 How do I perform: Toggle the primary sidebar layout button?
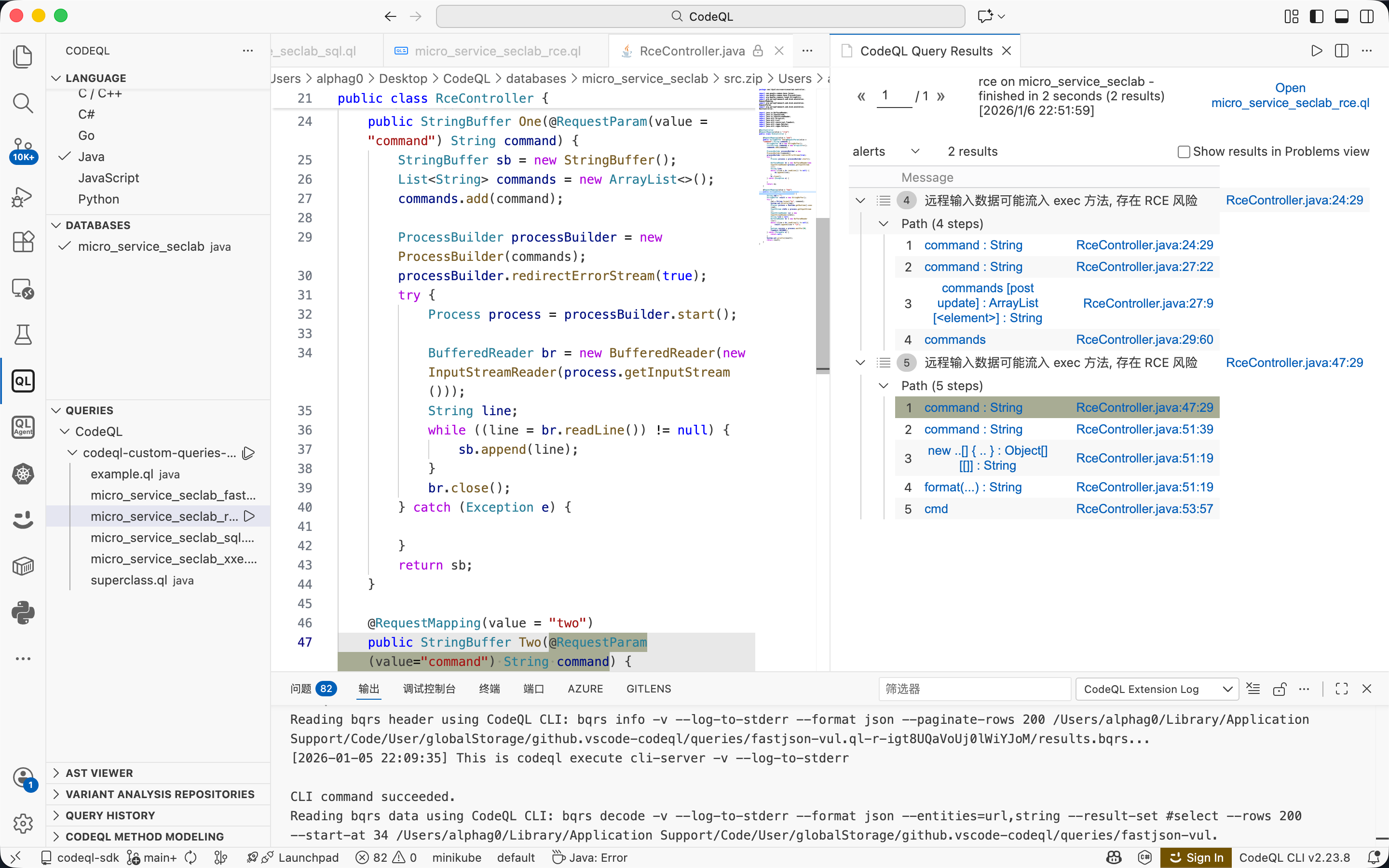(x=1317, y=16)
